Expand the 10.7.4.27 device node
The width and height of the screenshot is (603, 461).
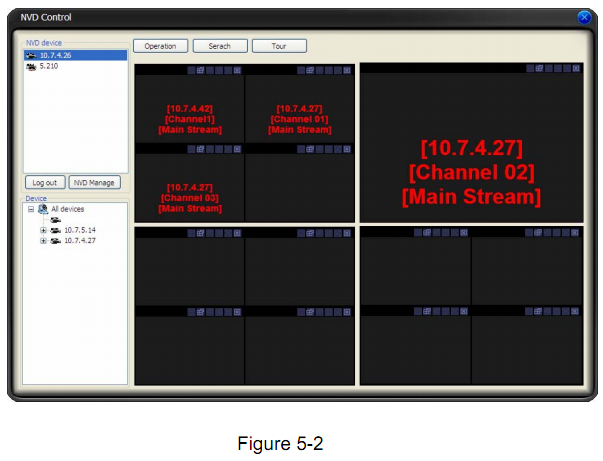(x=43, y=241)
